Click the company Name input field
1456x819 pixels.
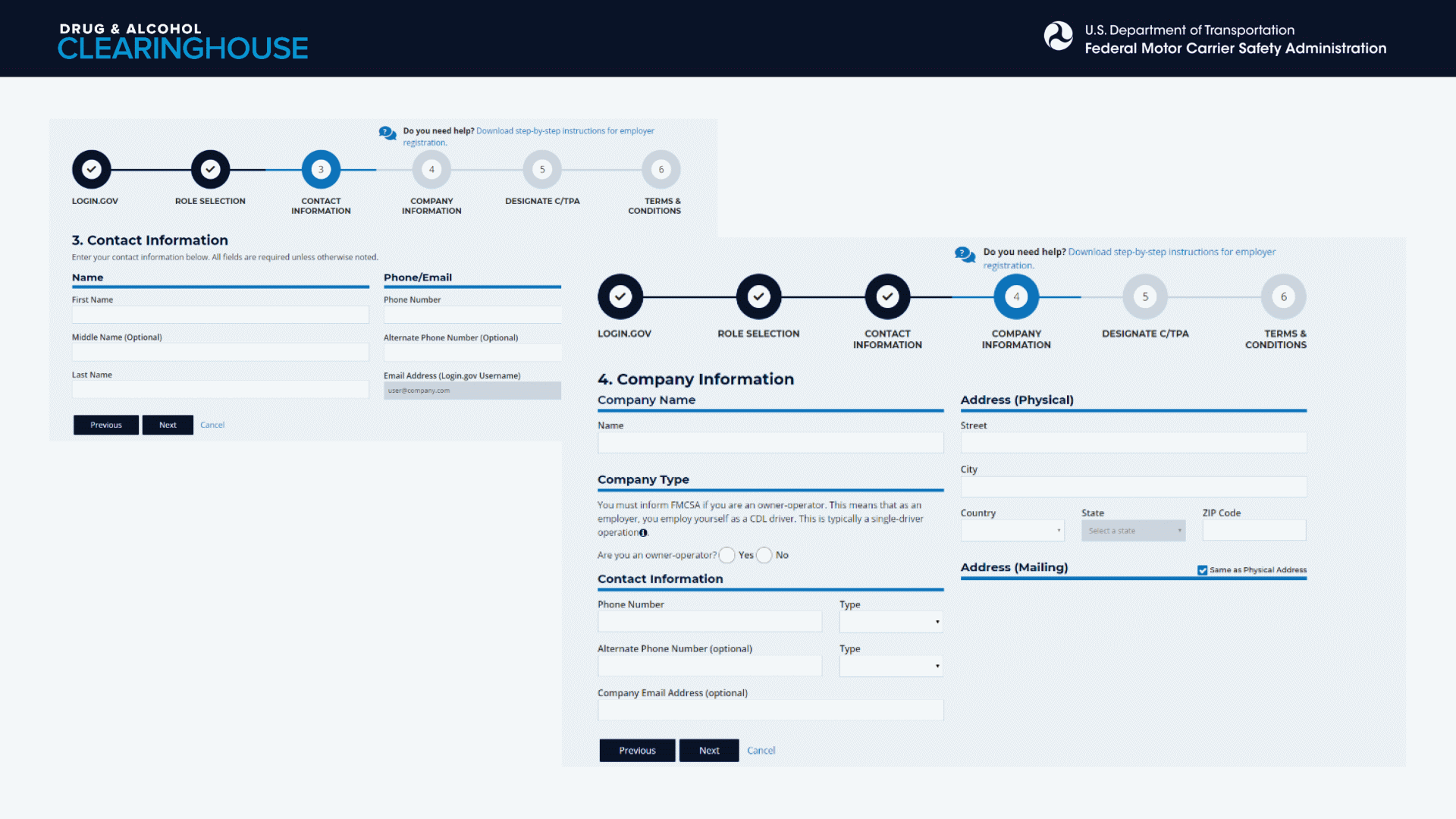[x=770, y=443]
